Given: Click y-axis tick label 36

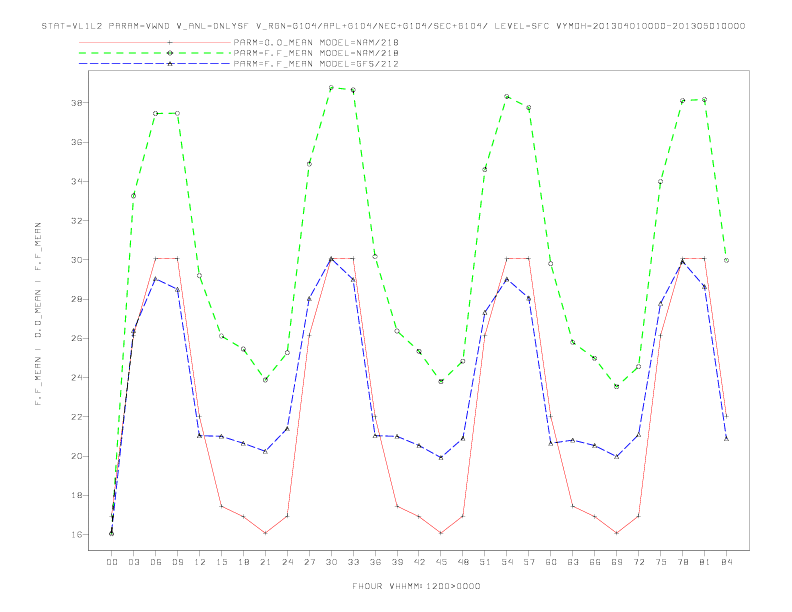Looking at the screenshot, I should coord(78,142).
